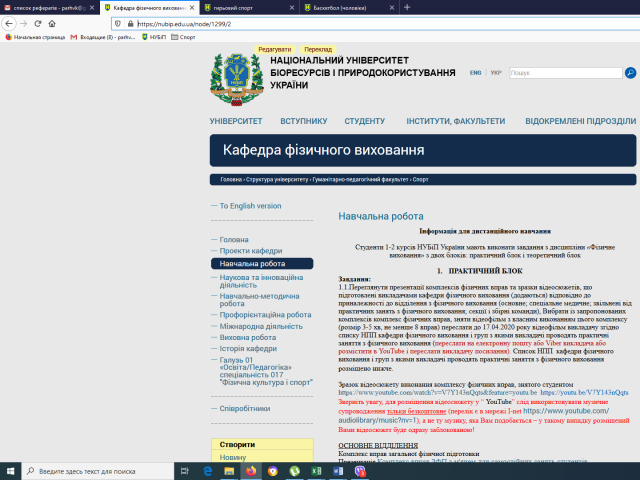This screenshot has width=640, height=480.
Task: Open Виховна робота sidebar link
Action: (248, 338)
